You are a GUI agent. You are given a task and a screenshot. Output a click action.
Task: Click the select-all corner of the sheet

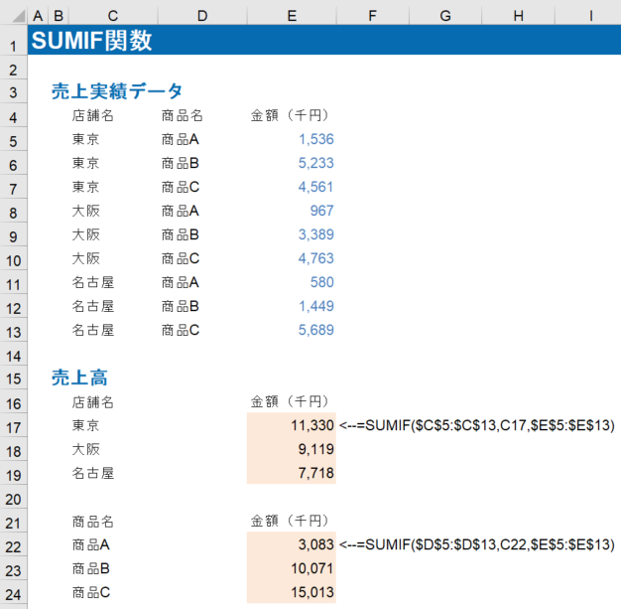(12, 16)
